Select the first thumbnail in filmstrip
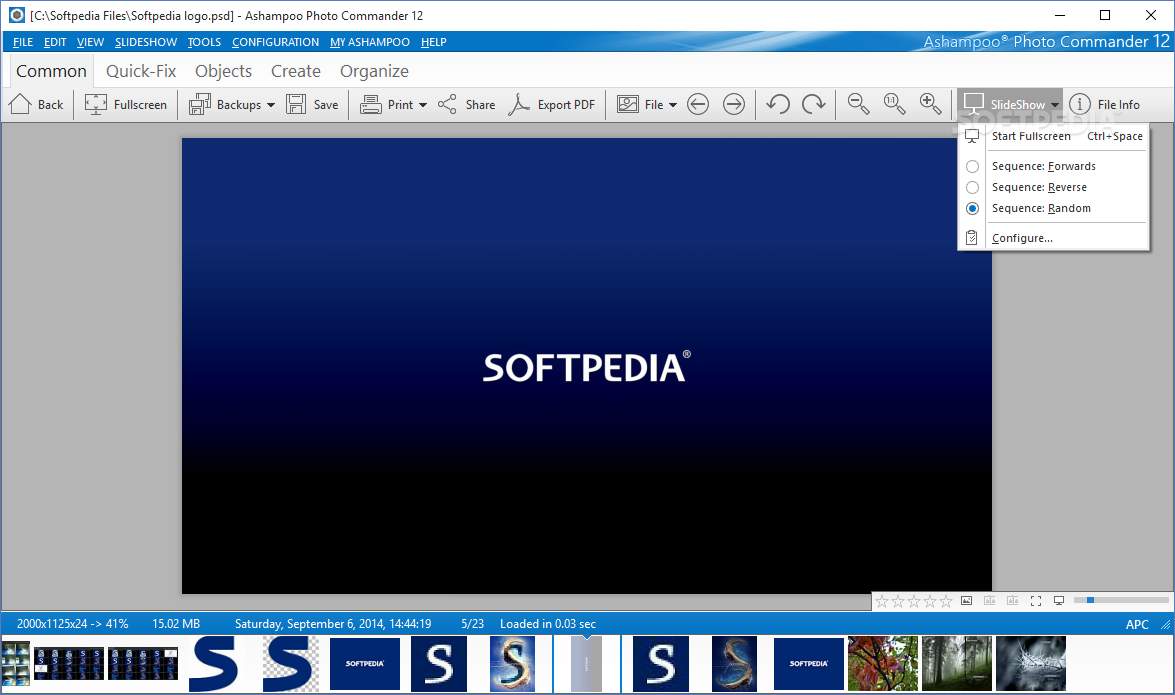The width and height of the screenshot is (1175, 695). click(x=16, y=664)
